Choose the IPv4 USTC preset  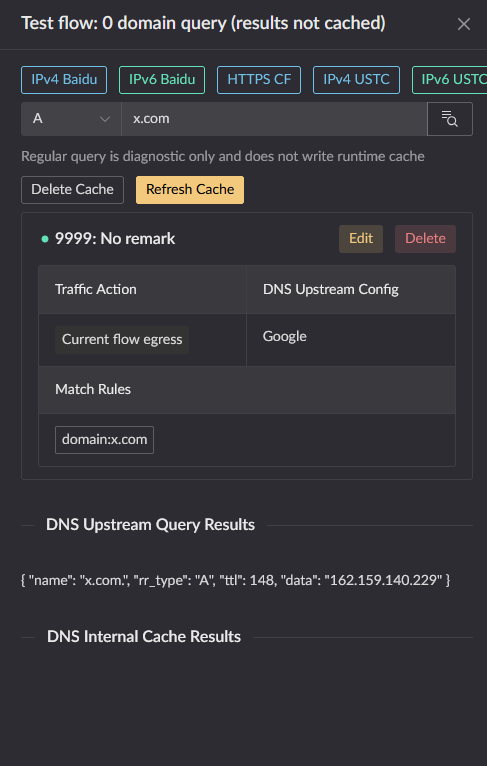coord(356,80)
